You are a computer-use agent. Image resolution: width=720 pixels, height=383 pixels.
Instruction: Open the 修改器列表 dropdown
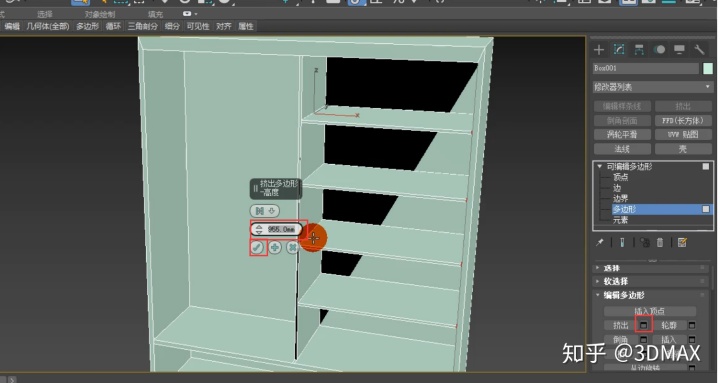pos(652,86)
